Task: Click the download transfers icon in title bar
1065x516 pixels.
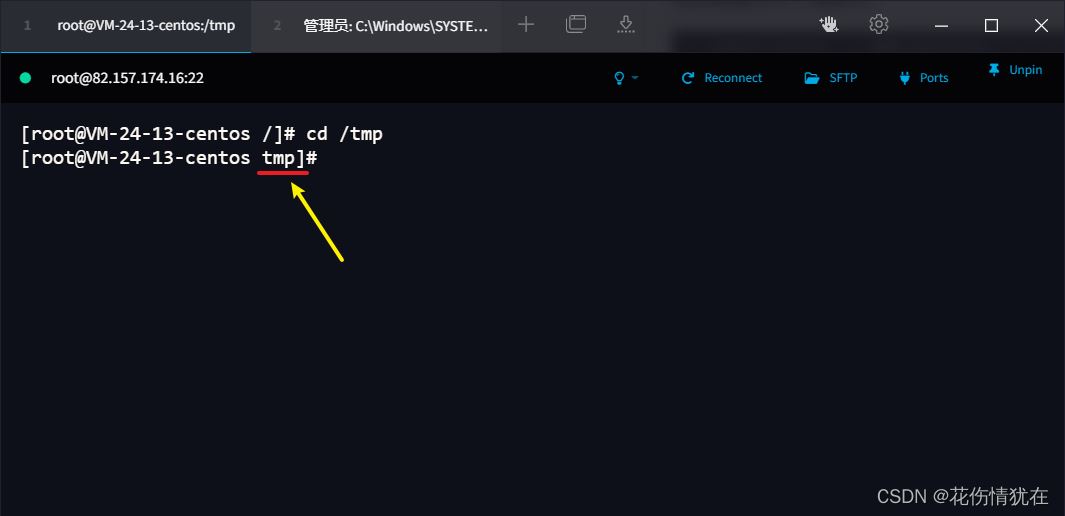Action: coord(626,25)
